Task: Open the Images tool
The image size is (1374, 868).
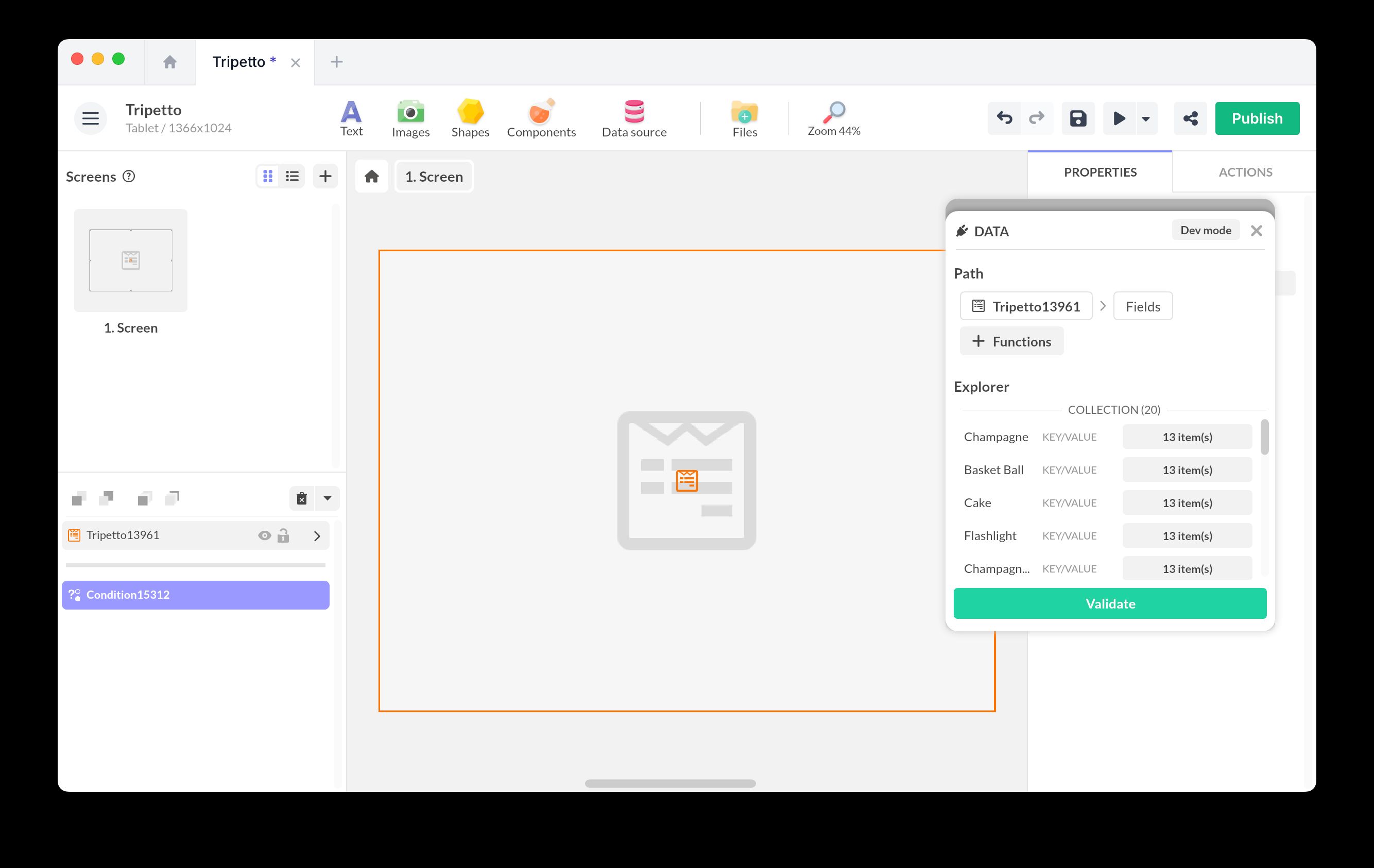Action: pyautogui.click(x=410, y=118)
